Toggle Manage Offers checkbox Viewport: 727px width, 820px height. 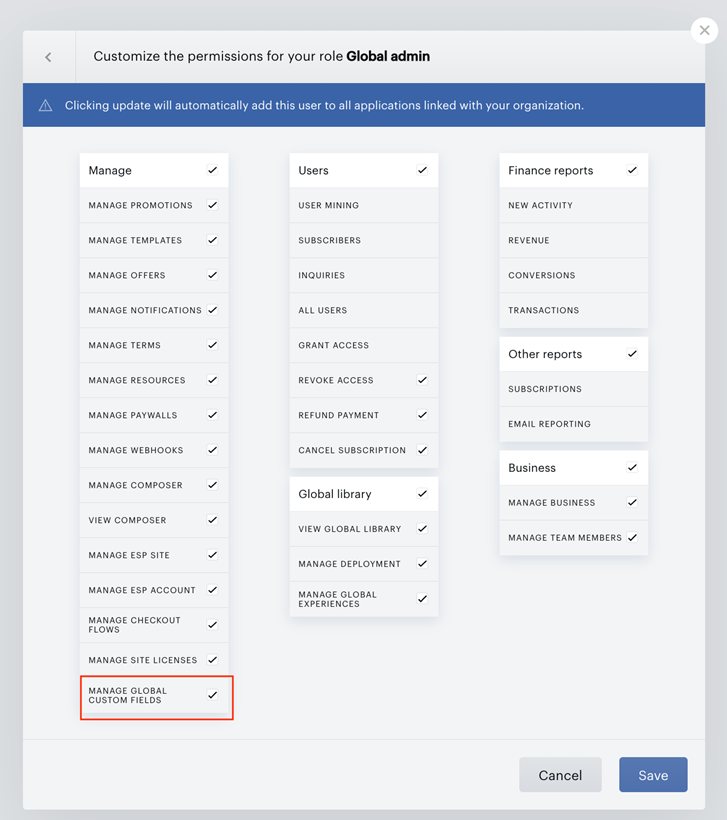[x=212, y=275]
